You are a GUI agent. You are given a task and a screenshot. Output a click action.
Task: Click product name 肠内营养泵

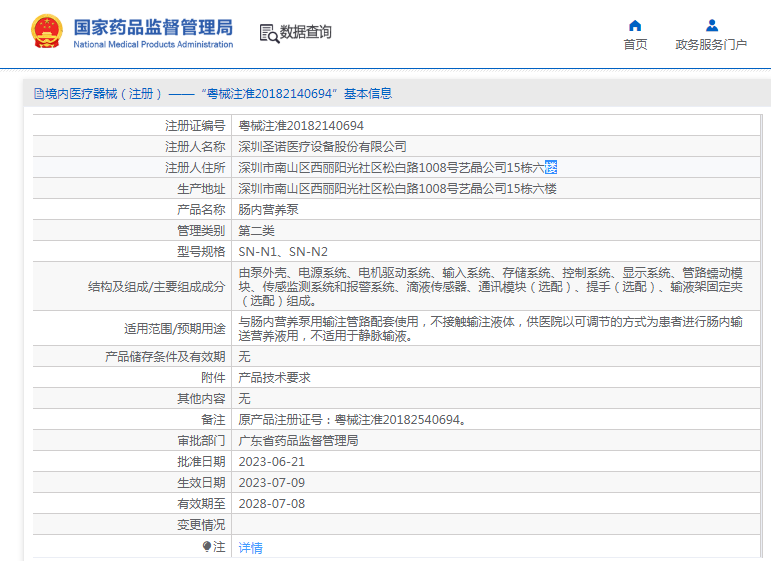(268, 210)
